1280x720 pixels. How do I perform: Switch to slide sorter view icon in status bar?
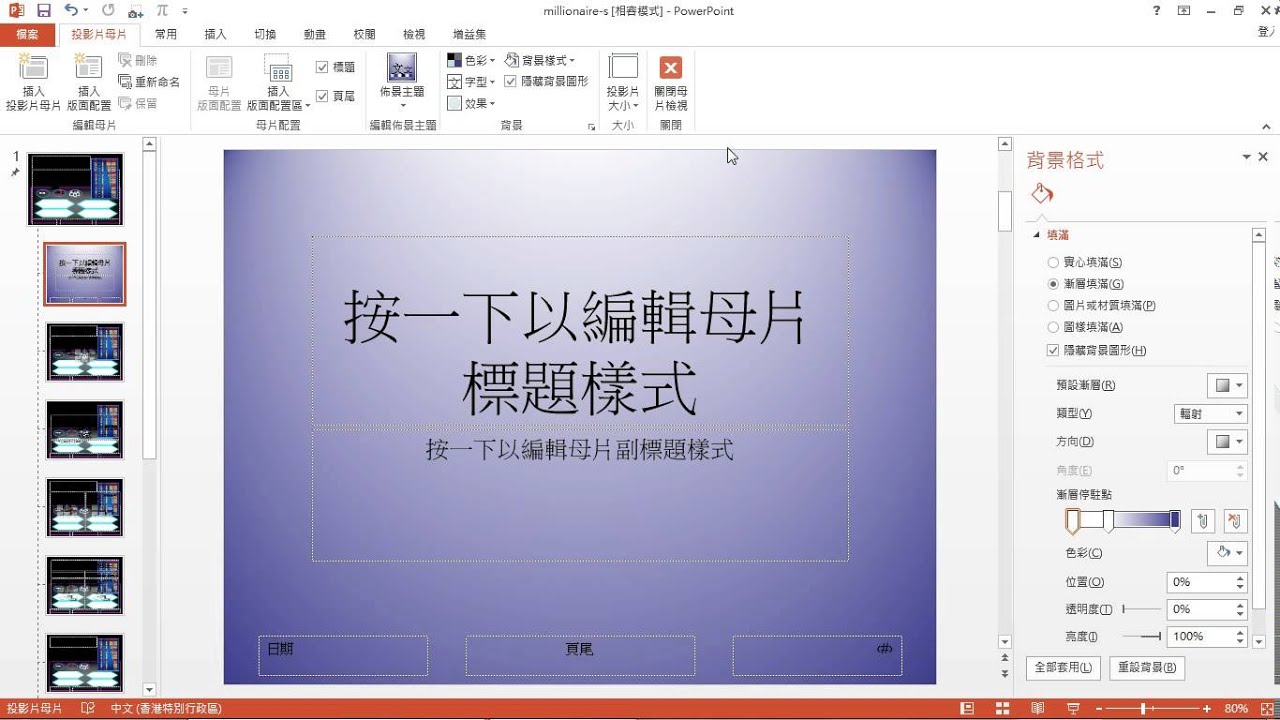[x=1004, y=709]
